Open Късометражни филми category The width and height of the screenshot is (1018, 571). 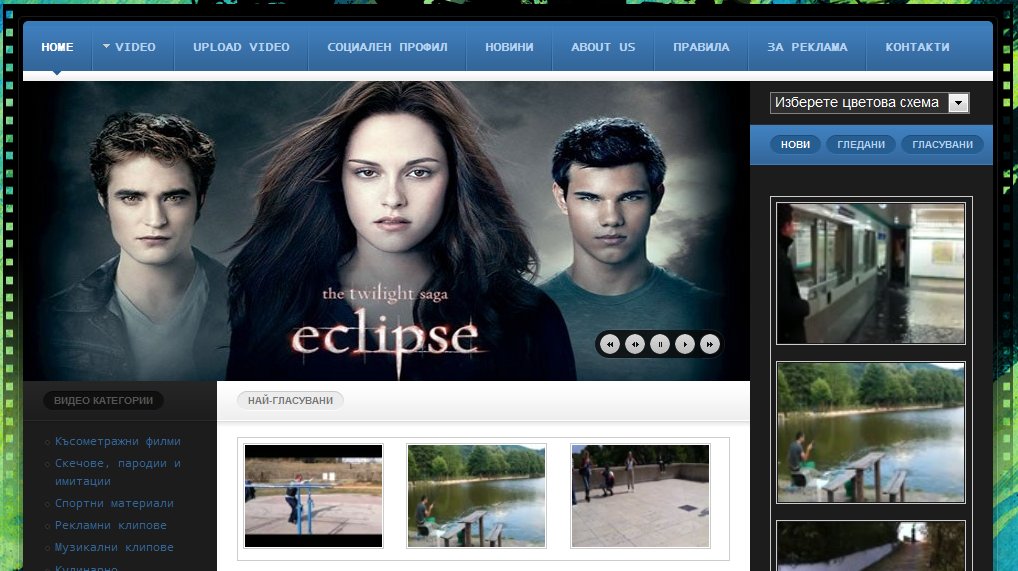(118, 441)
